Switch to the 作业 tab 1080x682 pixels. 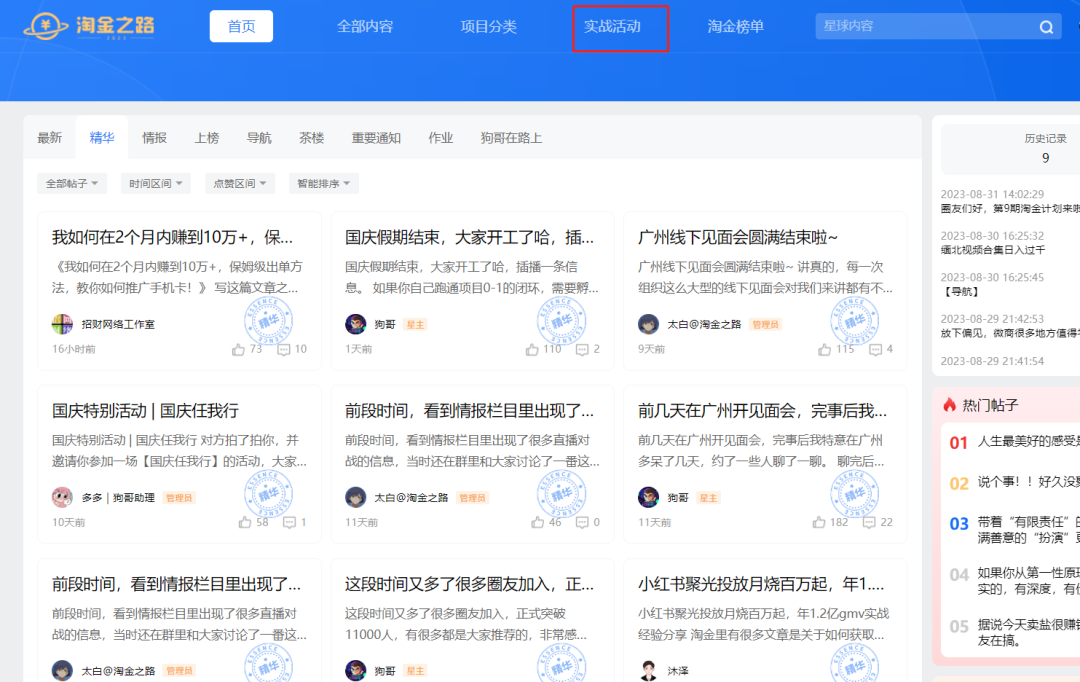pyautogui.click(x=441, y=138)
